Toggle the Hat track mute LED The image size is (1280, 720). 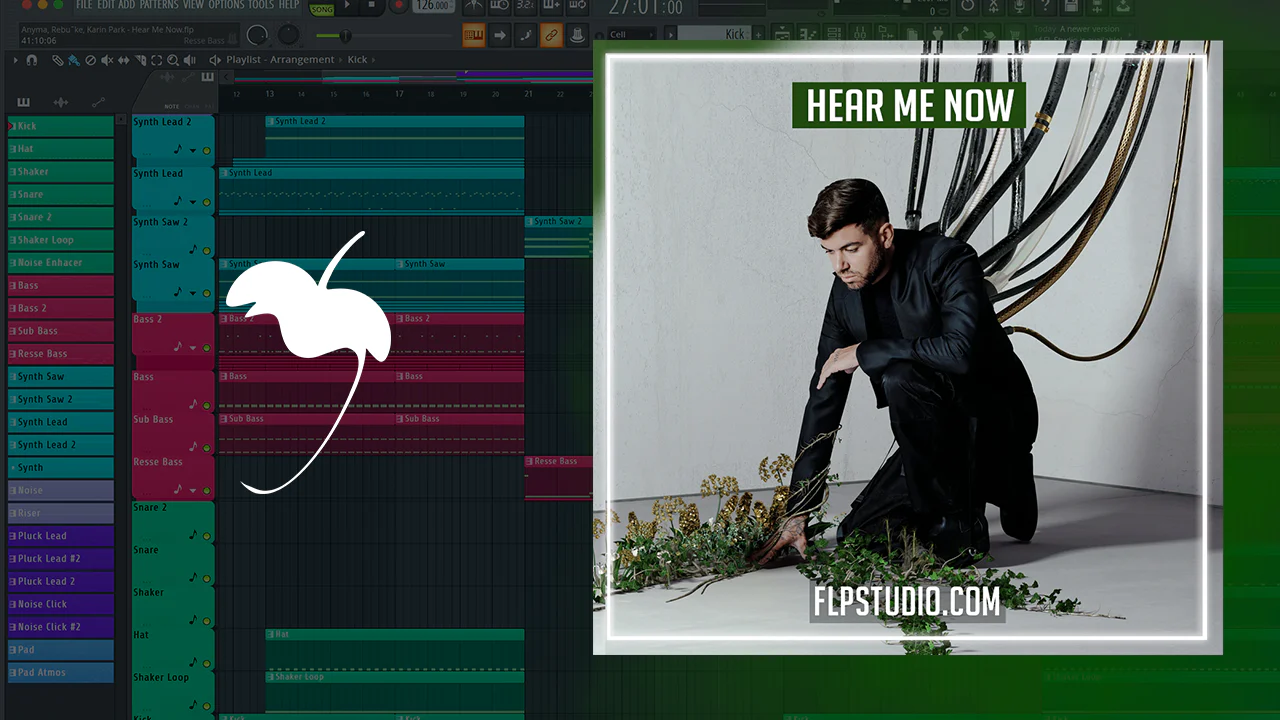[207, 663]
